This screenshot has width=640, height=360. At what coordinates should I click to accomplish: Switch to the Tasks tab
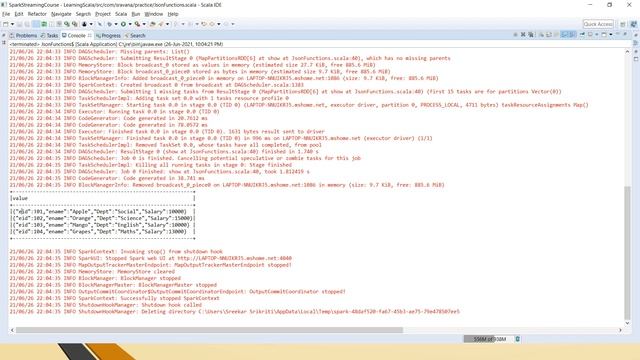49,36
